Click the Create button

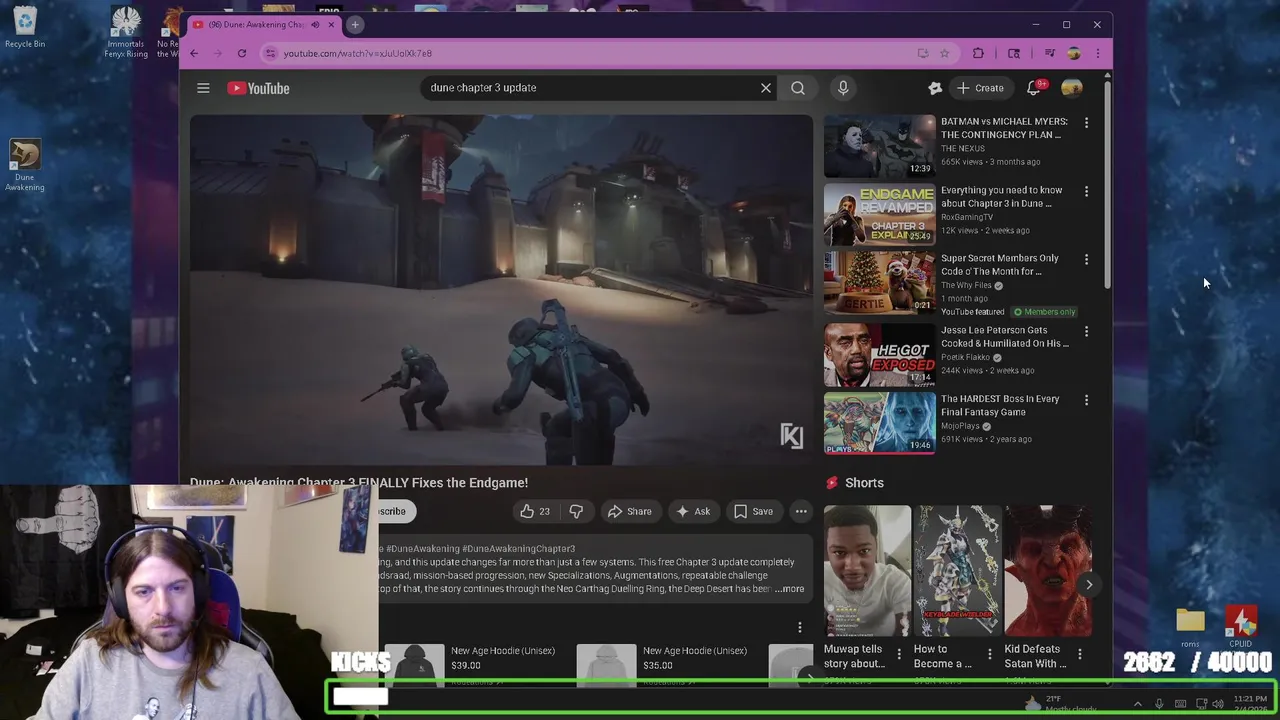pos(980,88)
